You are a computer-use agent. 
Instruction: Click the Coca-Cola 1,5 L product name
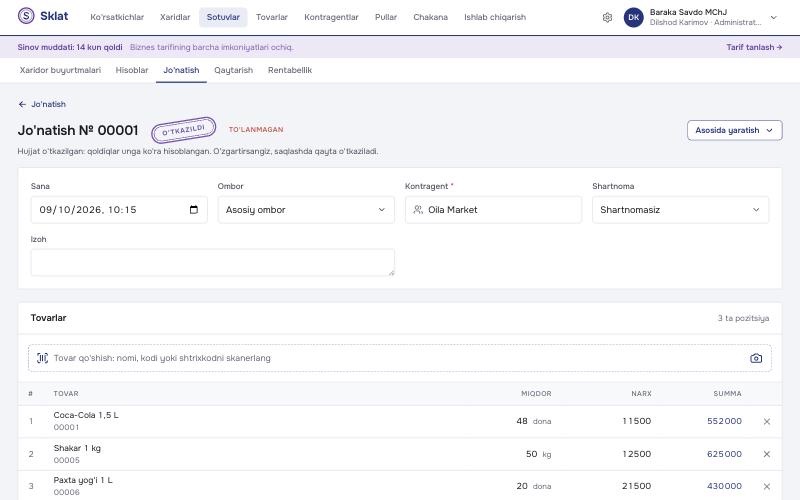coord(86,415)
